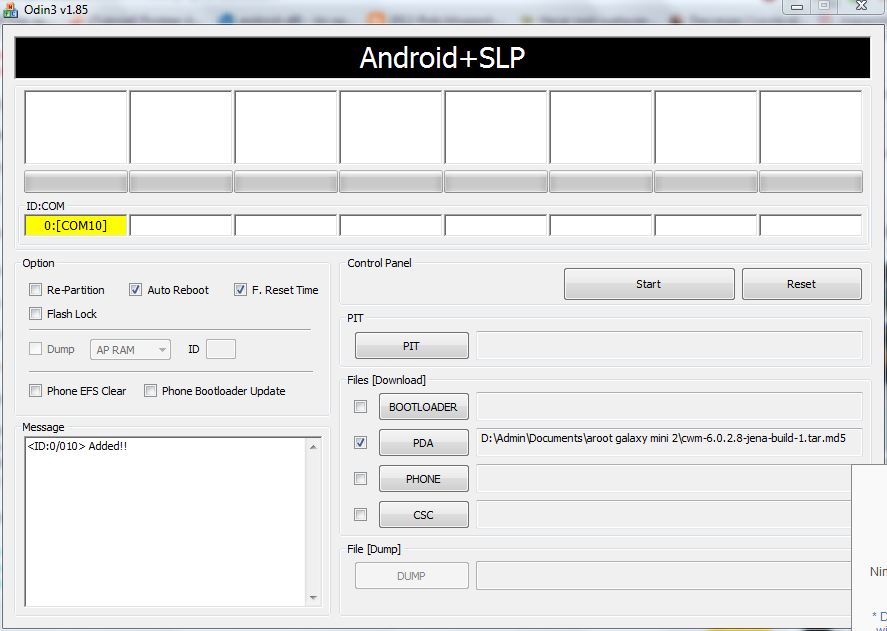Click the CSC file button
The width and height of the screenshot is (887, 631).
[424, 514]
